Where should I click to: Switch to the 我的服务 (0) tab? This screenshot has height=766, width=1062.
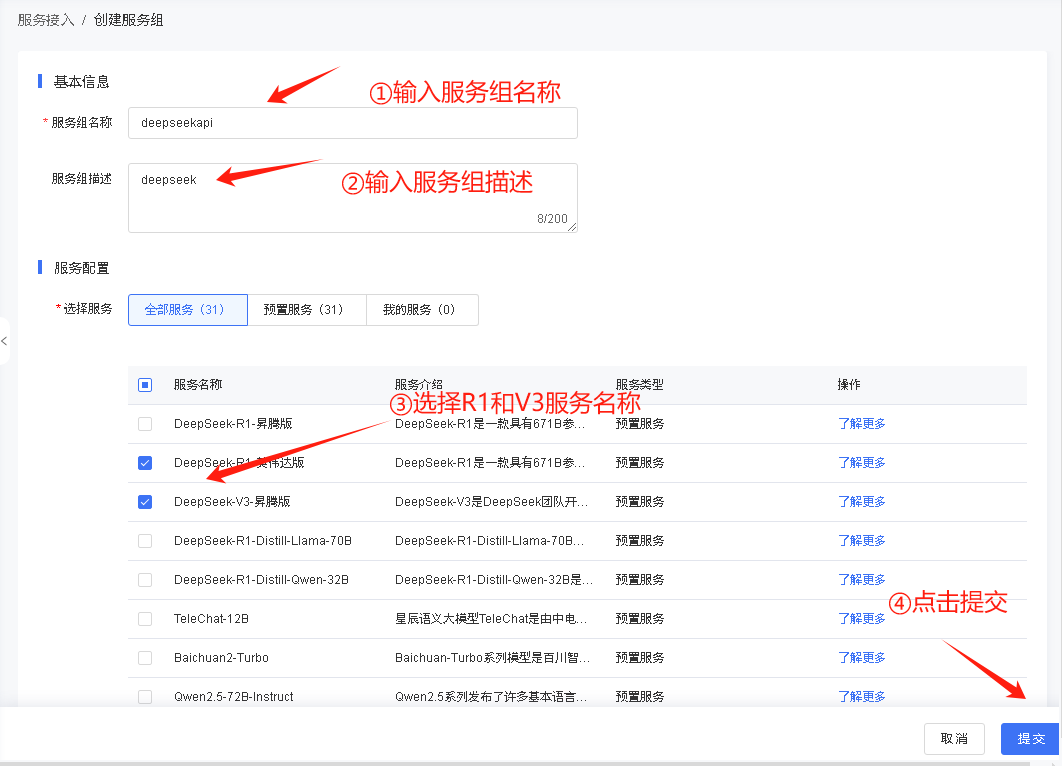tap(422, 310)
